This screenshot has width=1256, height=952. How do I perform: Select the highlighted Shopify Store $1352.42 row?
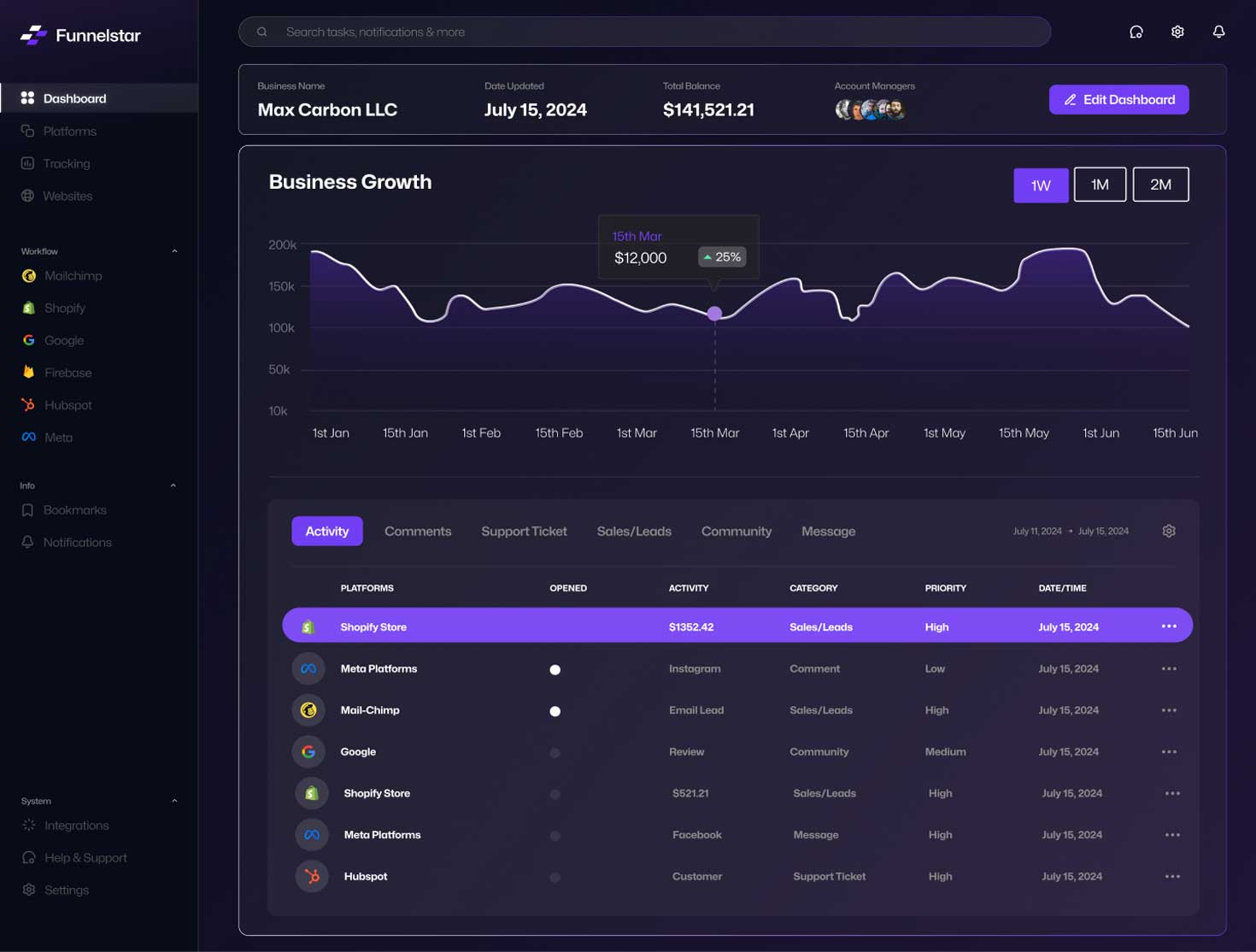(737, 626)
